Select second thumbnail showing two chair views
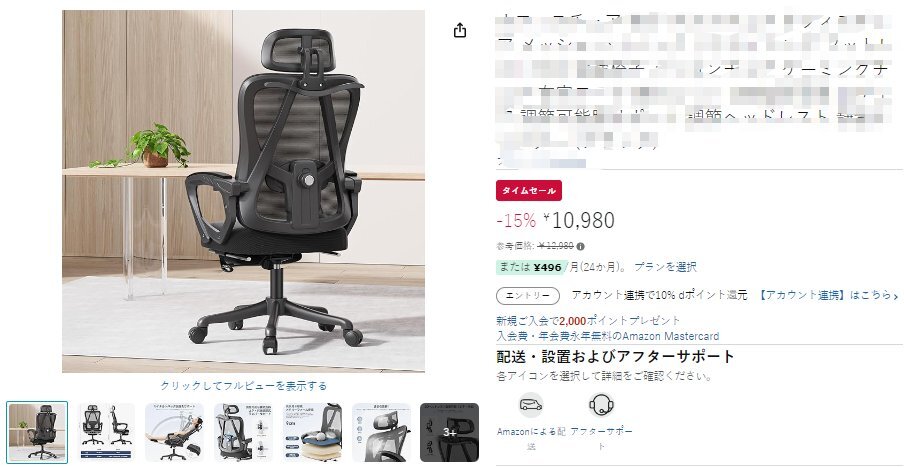This screenshot has height=467, width=904. click(106, 432)
